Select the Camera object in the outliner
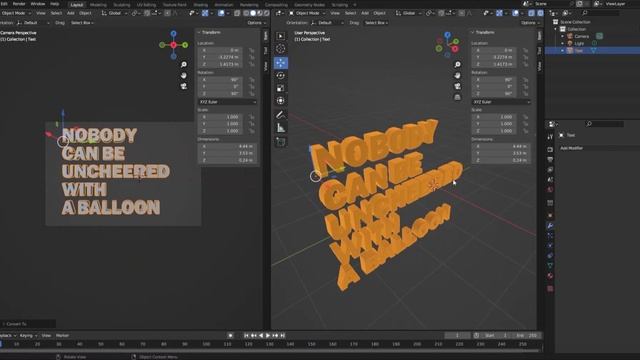 (x=581, y=36)
